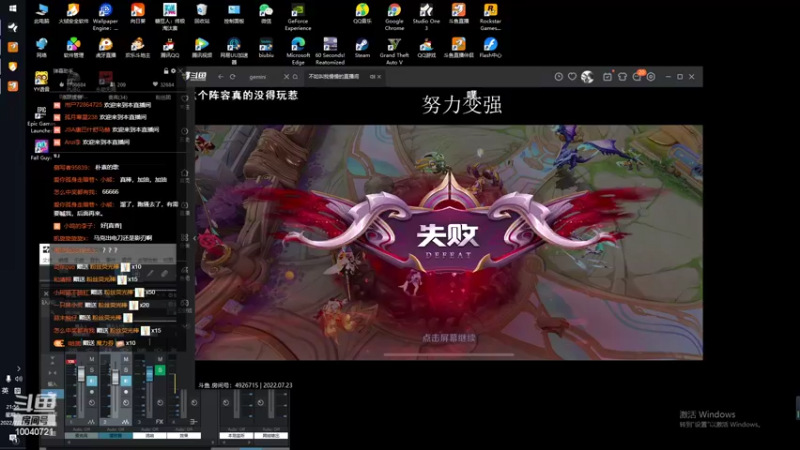Click 点击屏幕继续 on the defeat screen

[x=449, y=338]
